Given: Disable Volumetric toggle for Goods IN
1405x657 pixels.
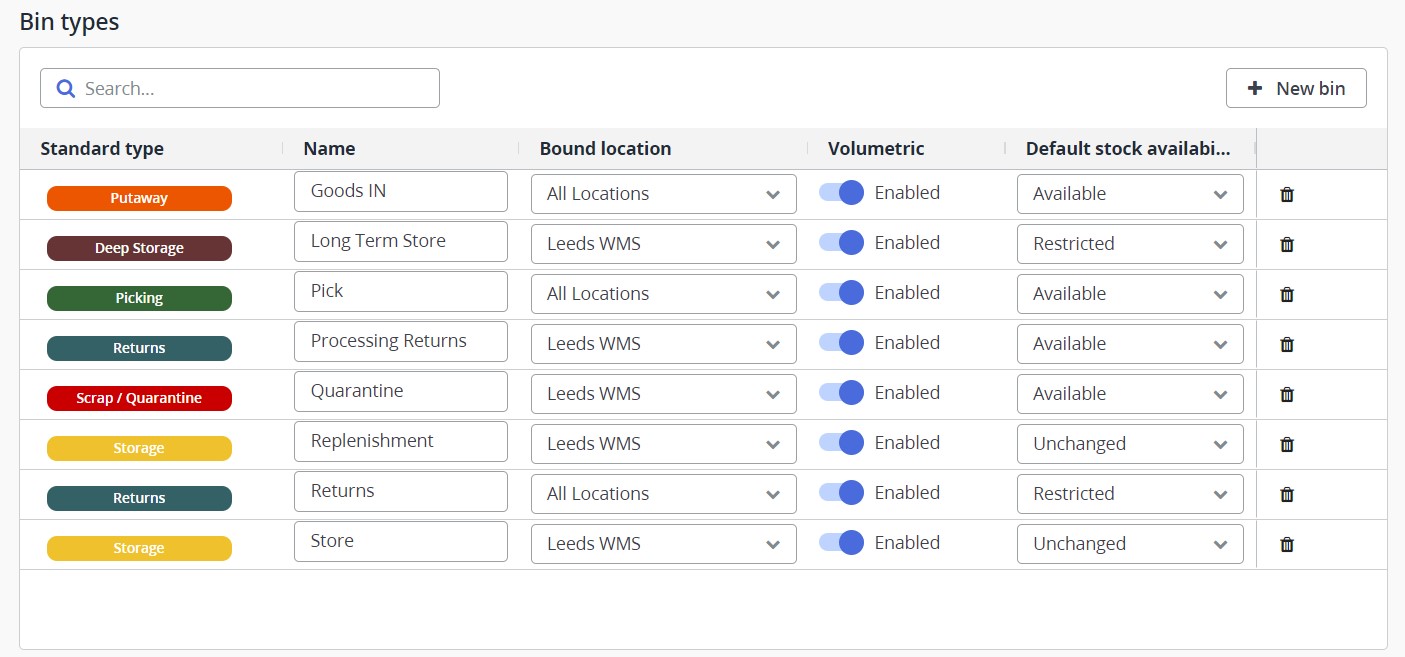Looking at the screenshot, I should 841,193.
